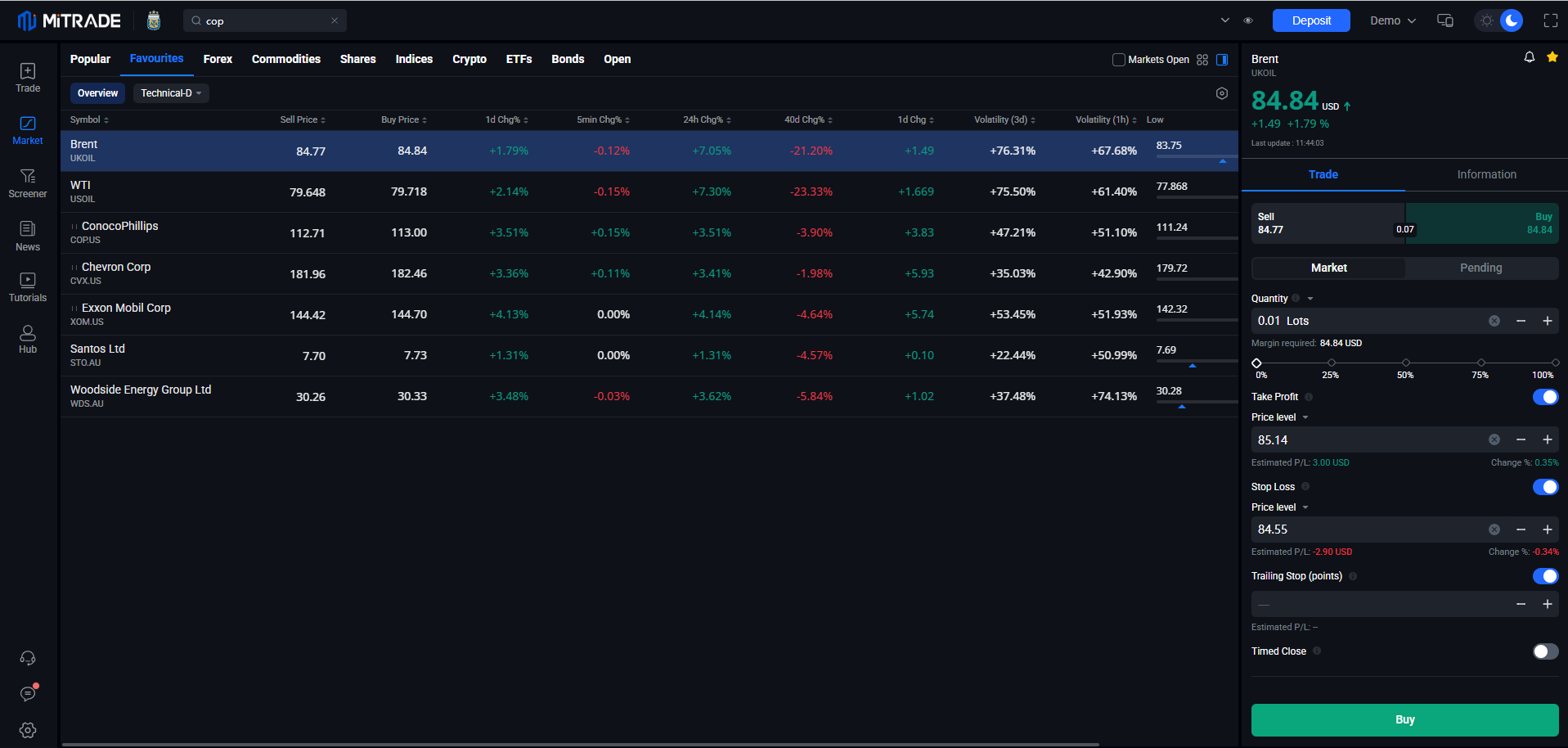Select the Market order type

pos(1328,268)
